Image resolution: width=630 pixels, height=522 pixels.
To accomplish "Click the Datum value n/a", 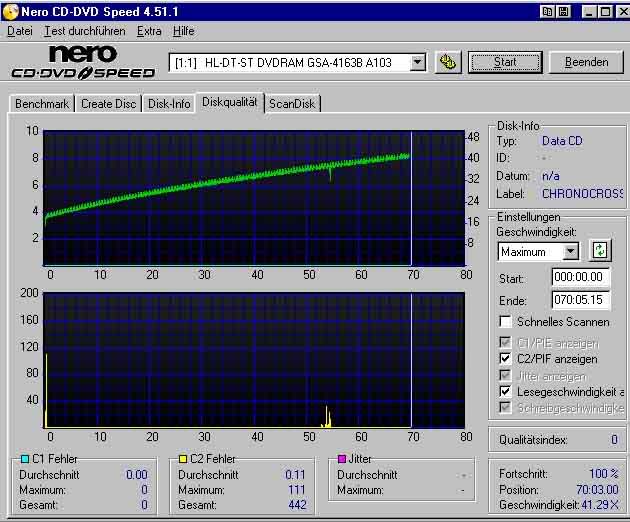I will [550, 176].
